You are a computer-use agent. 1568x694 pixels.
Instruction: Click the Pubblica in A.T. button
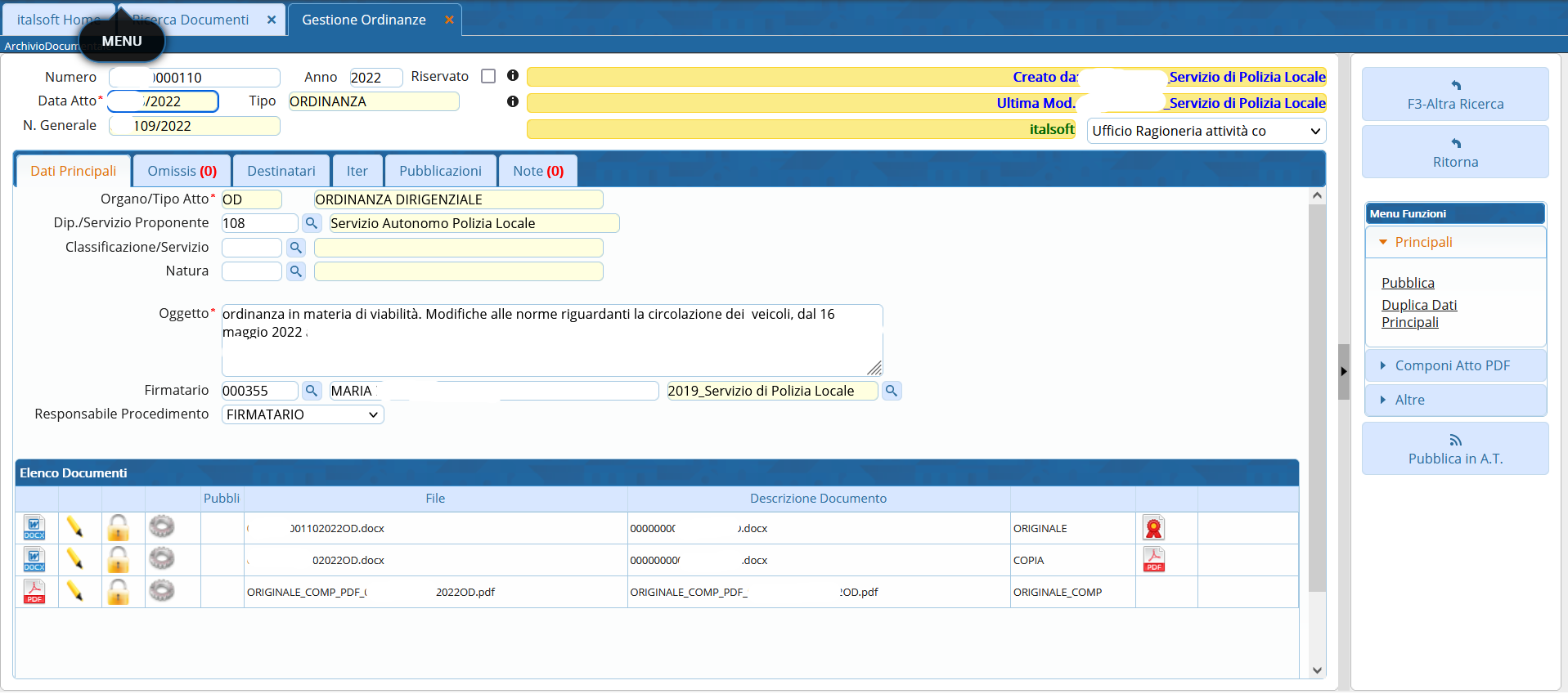click(1455, 450)
